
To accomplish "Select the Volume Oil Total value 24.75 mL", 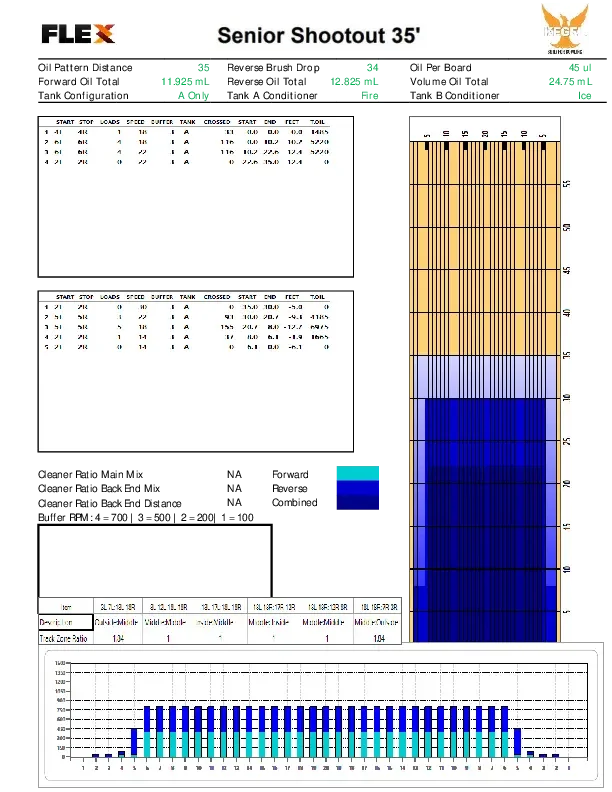I will click(x=570, y=82).
